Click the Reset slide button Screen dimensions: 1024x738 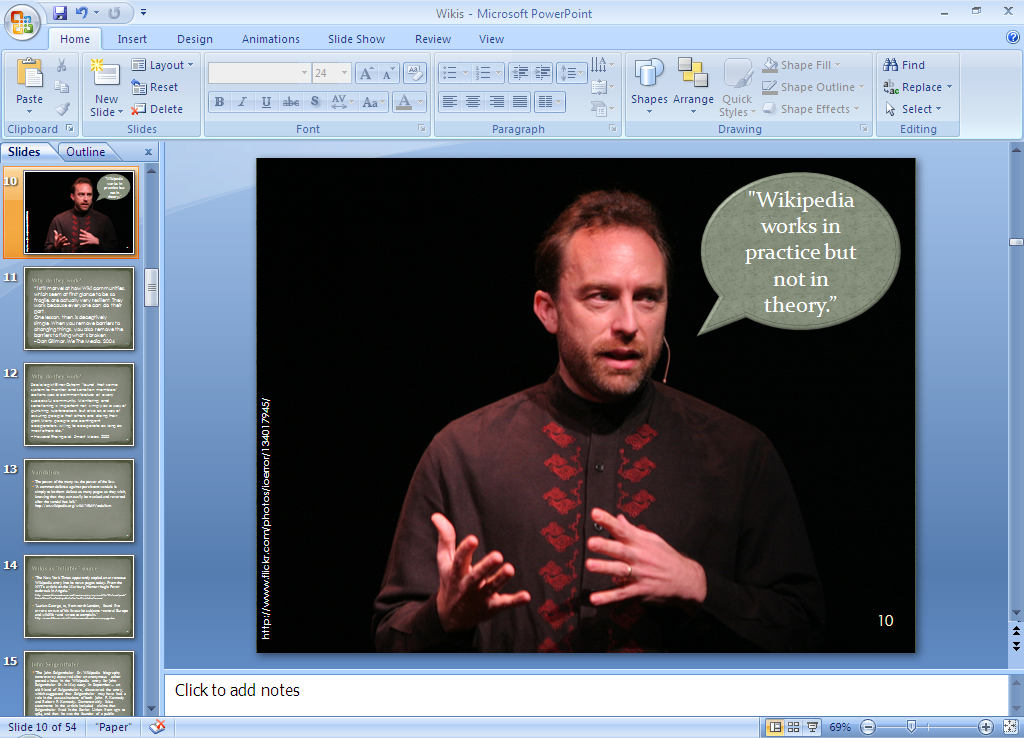[x=155, y=87]
